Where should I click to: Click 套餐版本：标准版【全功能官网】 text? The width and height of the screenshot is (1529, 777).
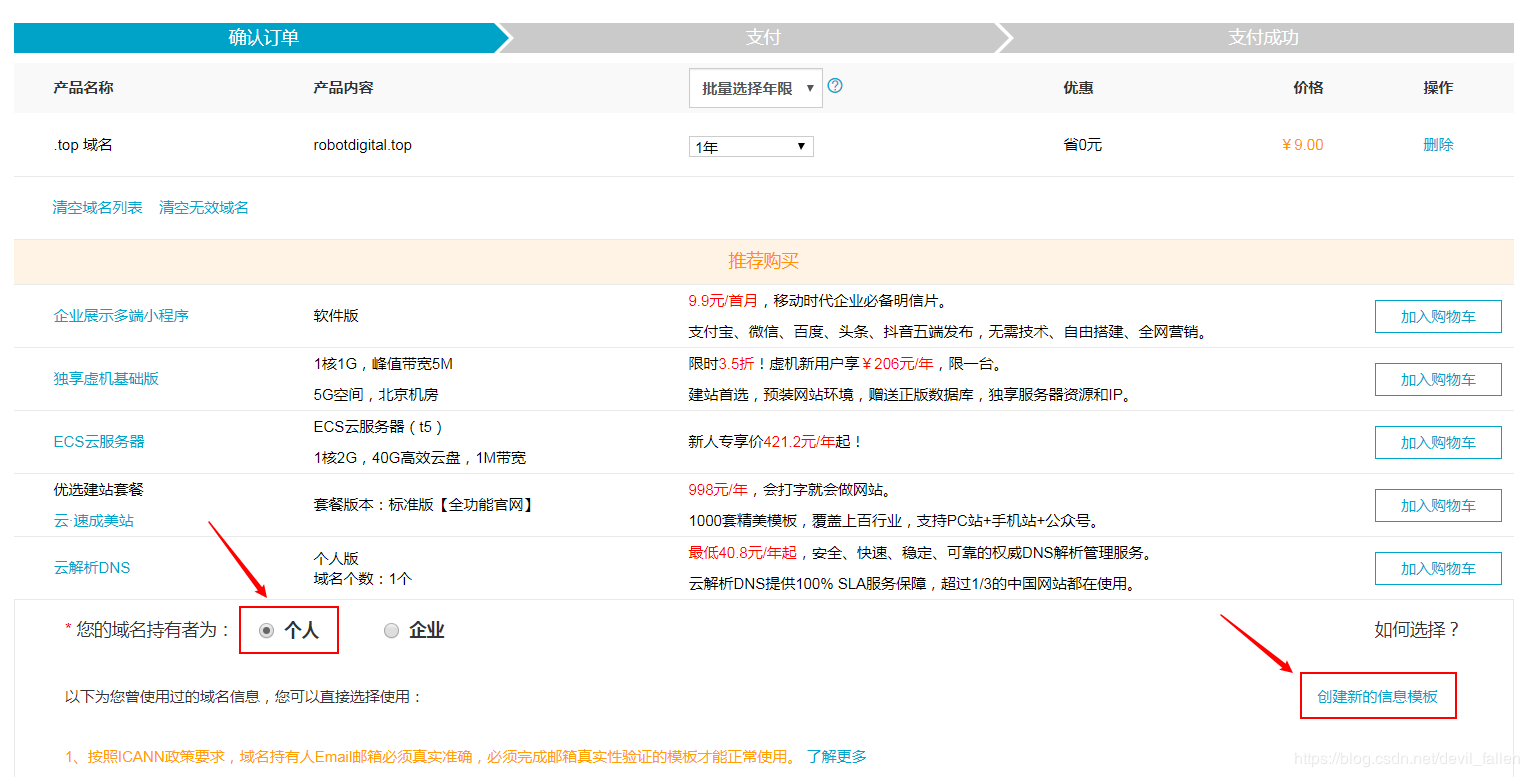coord(425,505)
